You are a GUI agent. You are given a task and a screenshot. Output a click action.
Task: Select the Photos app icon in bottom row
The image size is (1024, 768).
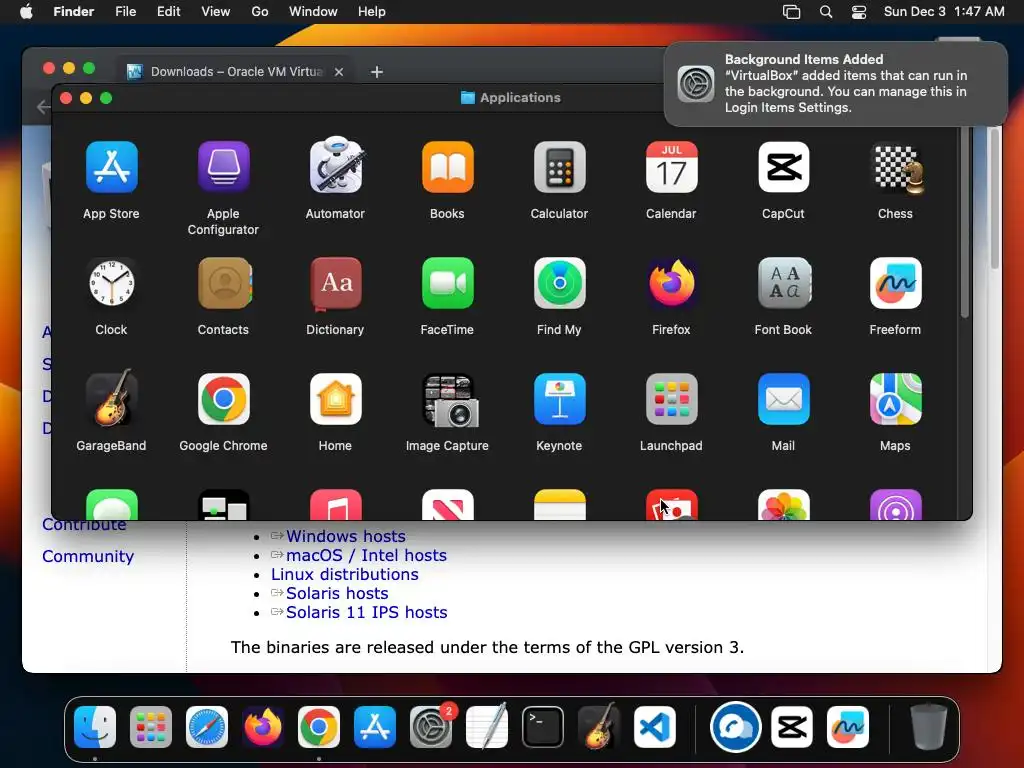784,504
